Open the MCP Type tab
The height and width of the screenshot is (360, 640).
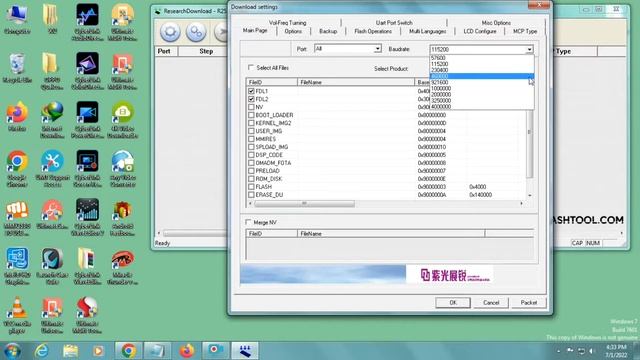[x=525, y=31]
